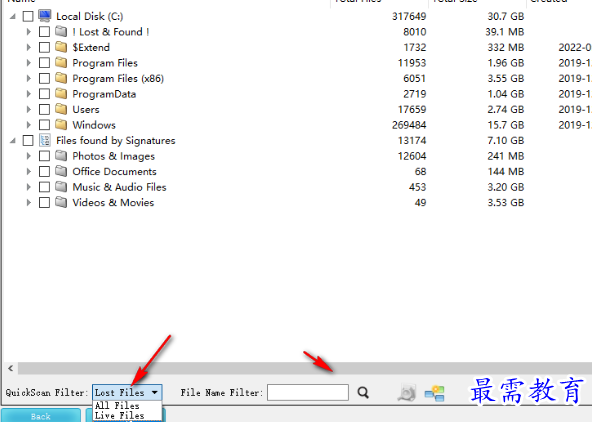
Task: Expand the ProgramData folder
Action: point(29,94)
